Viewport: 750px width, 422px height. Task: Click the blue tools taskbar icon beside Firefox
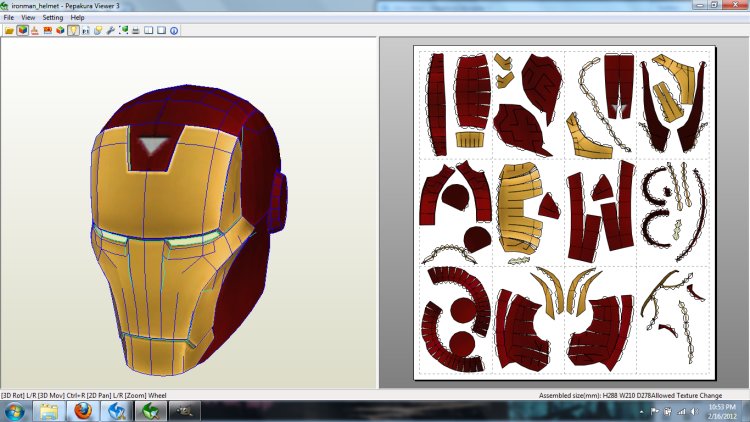[x=117, y=411]
